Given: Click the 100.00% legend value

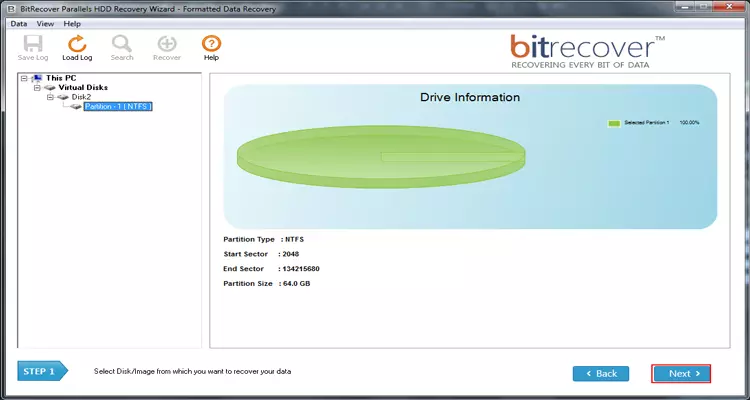Looking at the screenshot, I should click(x=689, y=123).
